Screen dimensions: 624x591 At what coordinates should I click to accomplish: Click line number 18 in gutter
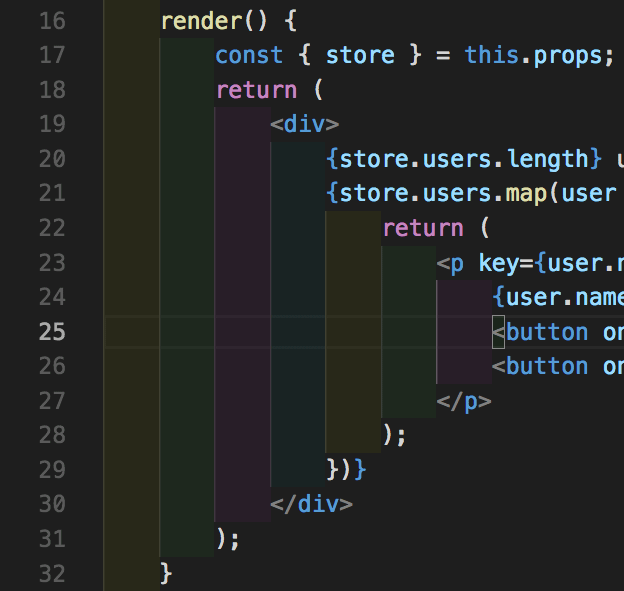pyautogui.click(x=52, y=90)
